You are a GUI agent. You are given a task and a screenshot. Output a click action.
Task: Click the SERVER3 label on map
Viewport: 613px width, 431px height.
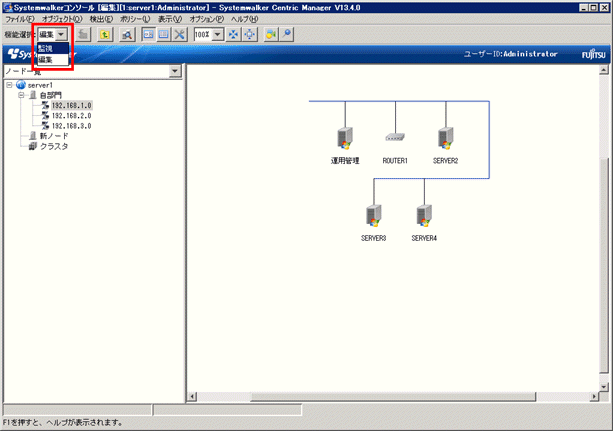373,238
